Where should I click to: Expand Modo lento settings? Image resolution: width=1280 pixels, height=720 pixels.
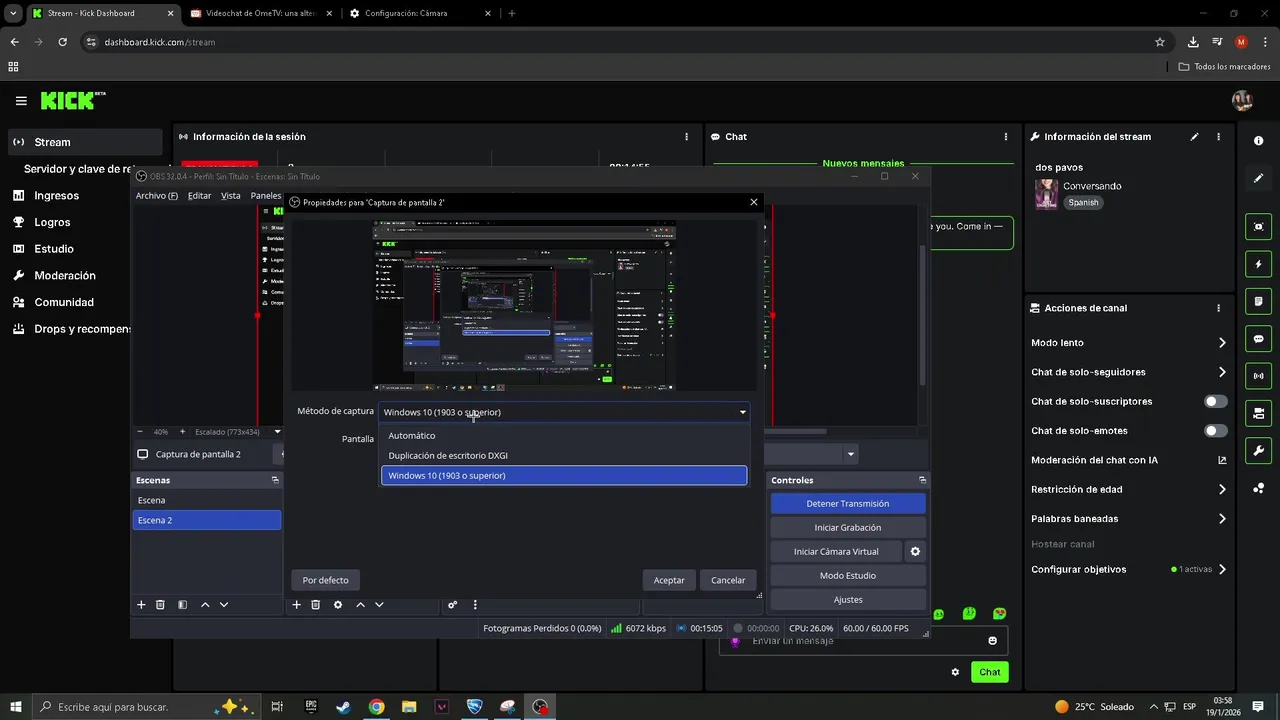(1222, 343)
